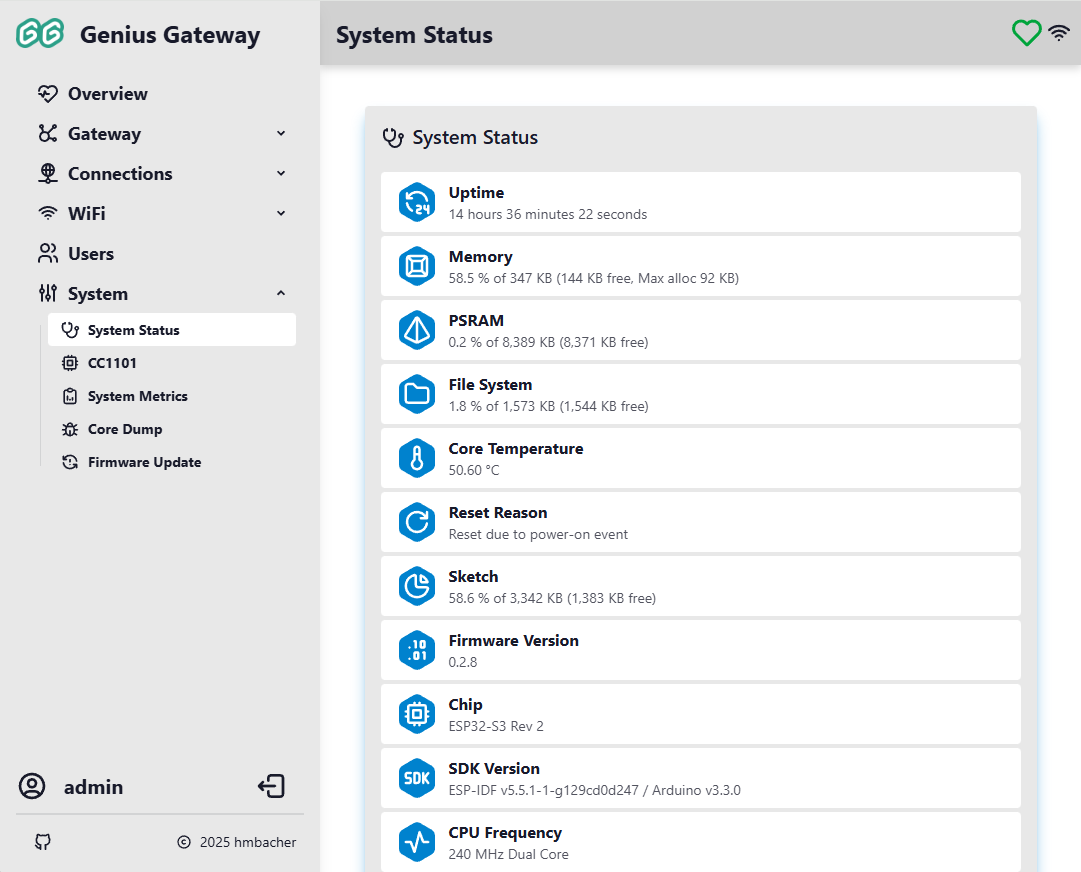Go to the Users page
The width and height of the screenshot is (1081, 872).
pos(90,254)
